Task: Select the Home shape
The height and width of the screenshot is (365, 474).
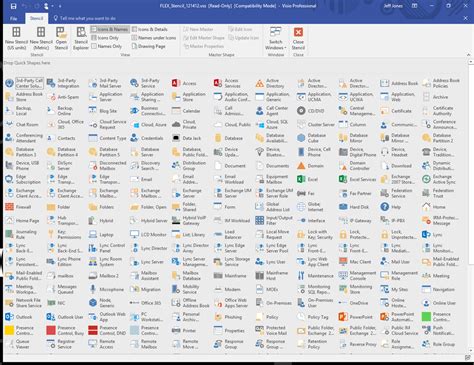Action: tap(434, 207)
